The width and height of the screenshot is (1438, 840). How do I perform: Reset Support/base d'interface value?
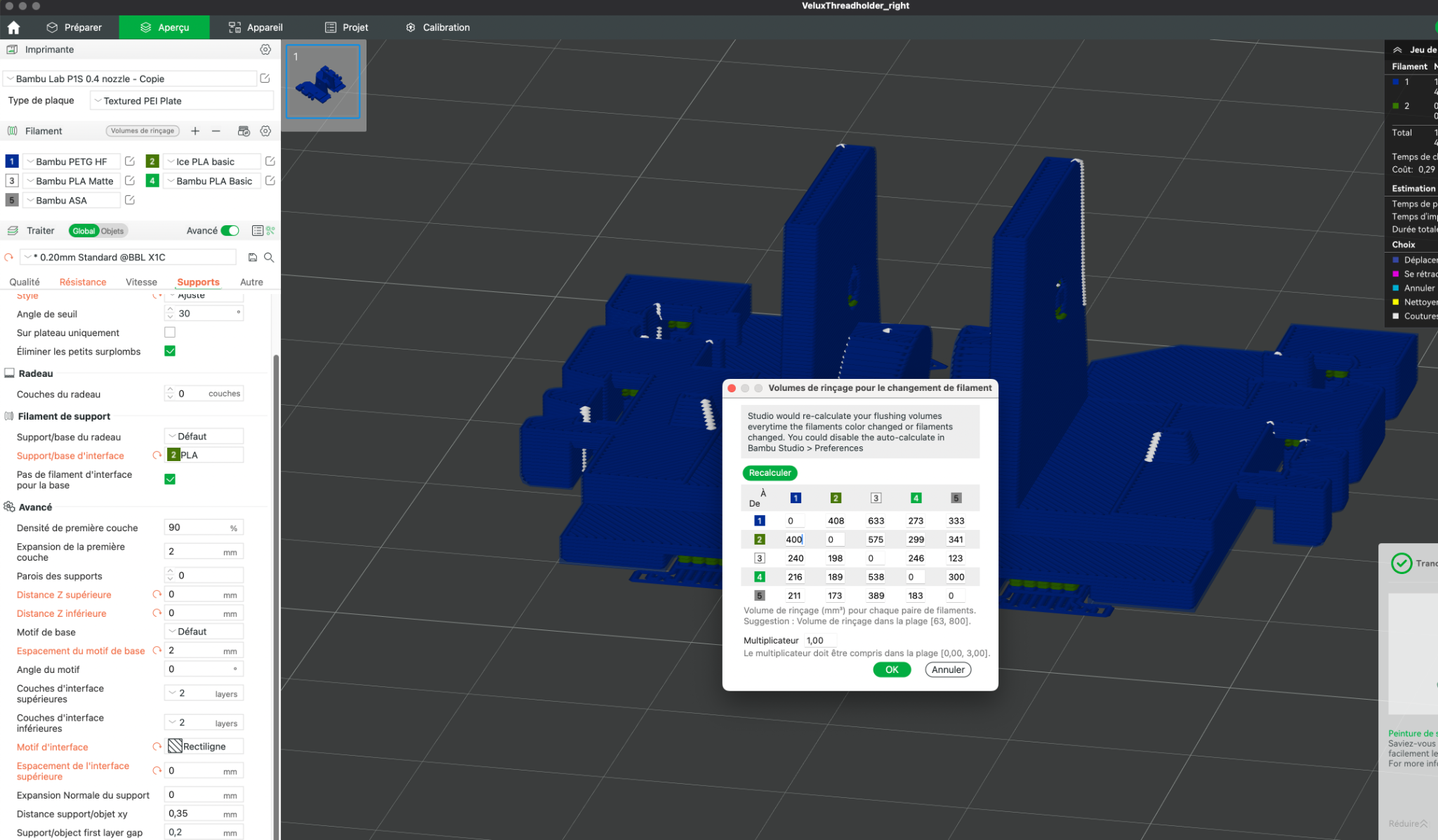coord(157,455)
